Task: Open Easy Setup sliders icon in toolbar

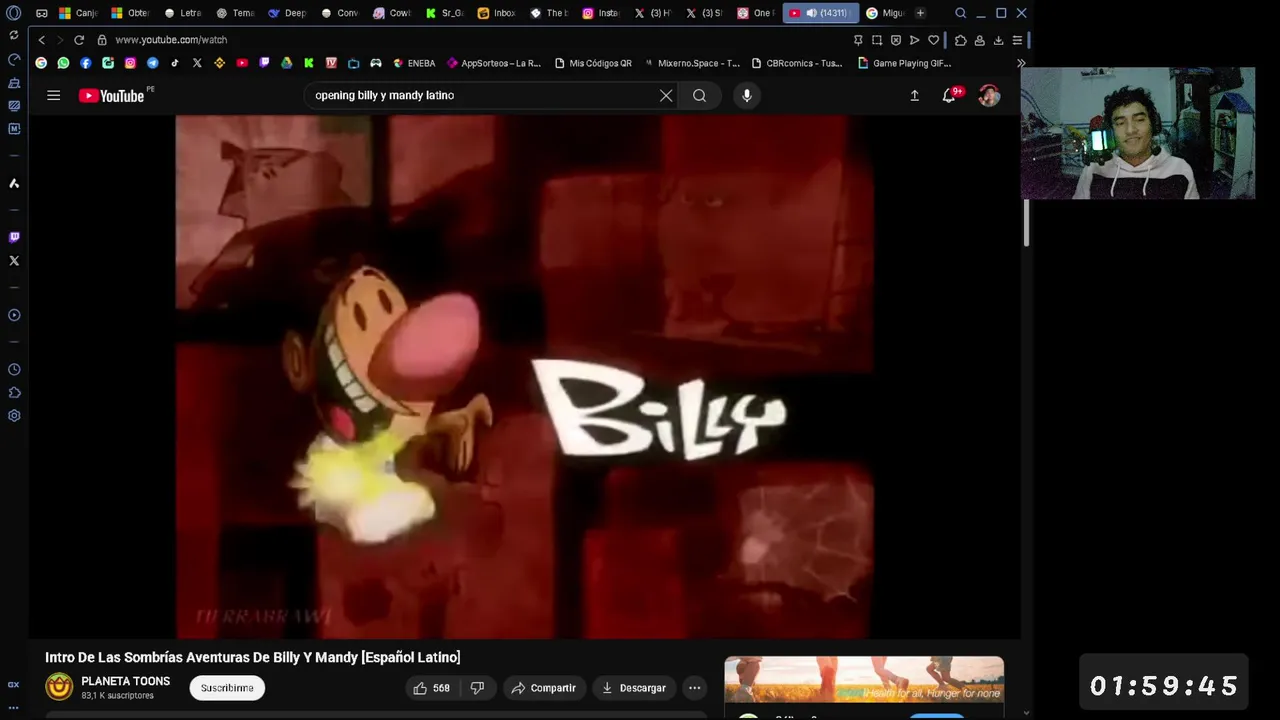Action: click(x=1017, y=40)
